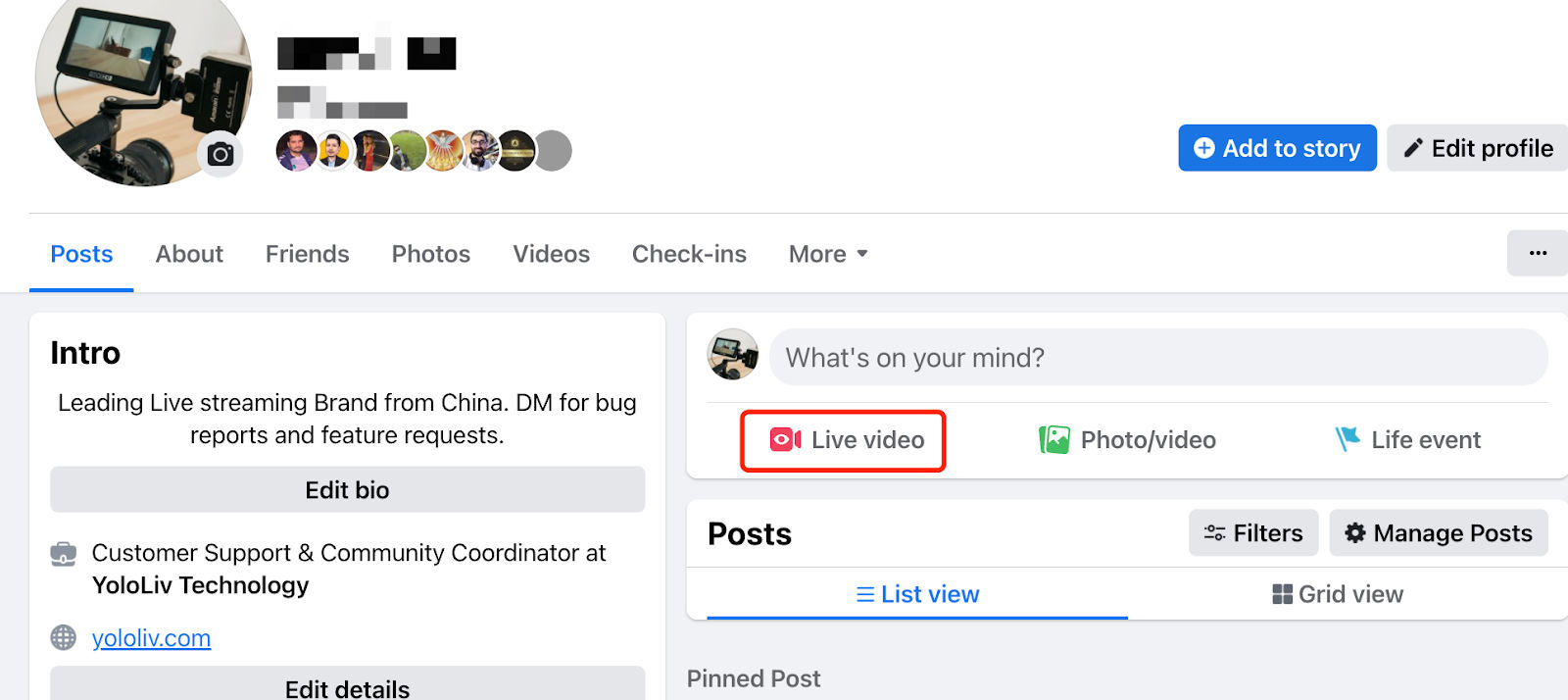1568x700 pixels.
Task: Click the Life event flag icon
Action: tap(1347, 439)
